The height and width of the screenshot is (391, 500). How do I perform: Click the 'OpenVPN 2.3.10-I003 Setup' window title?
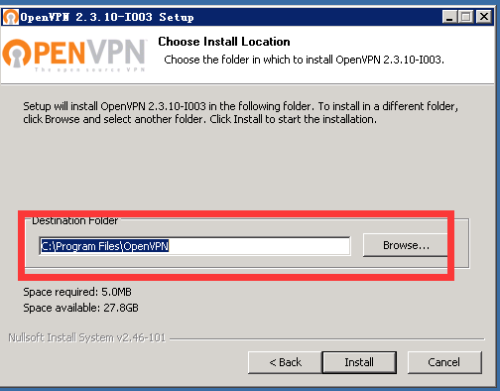pos(107,17)
